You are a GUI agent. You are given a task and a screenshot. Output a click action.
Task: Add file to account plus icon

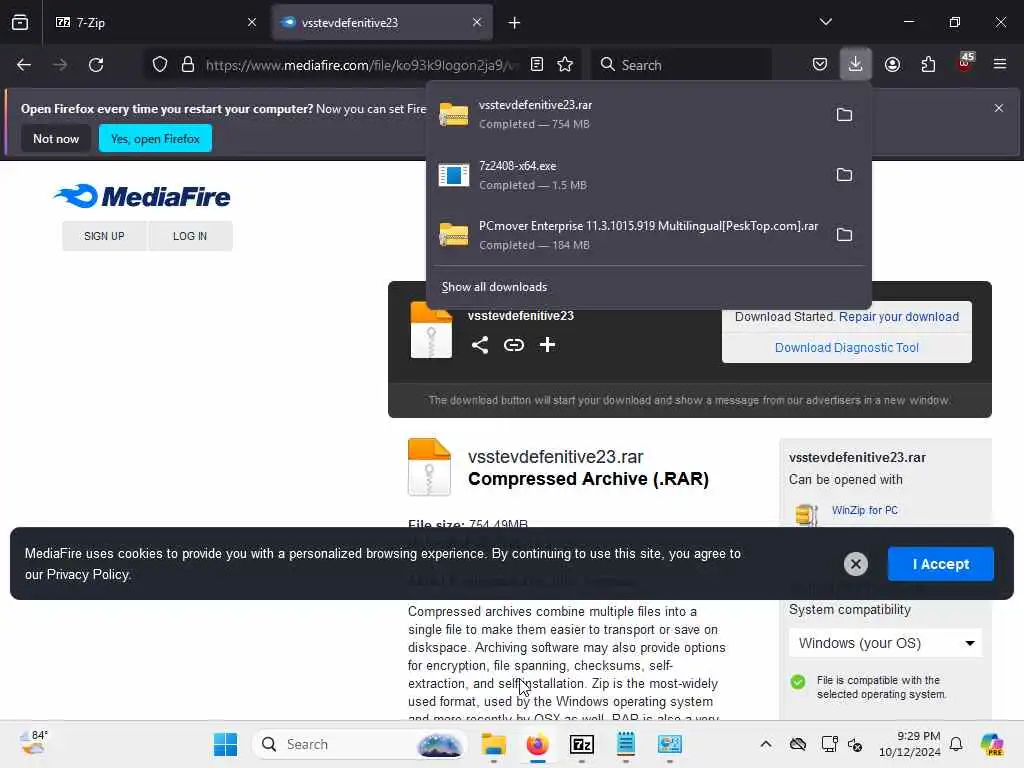tap(547, 345)
